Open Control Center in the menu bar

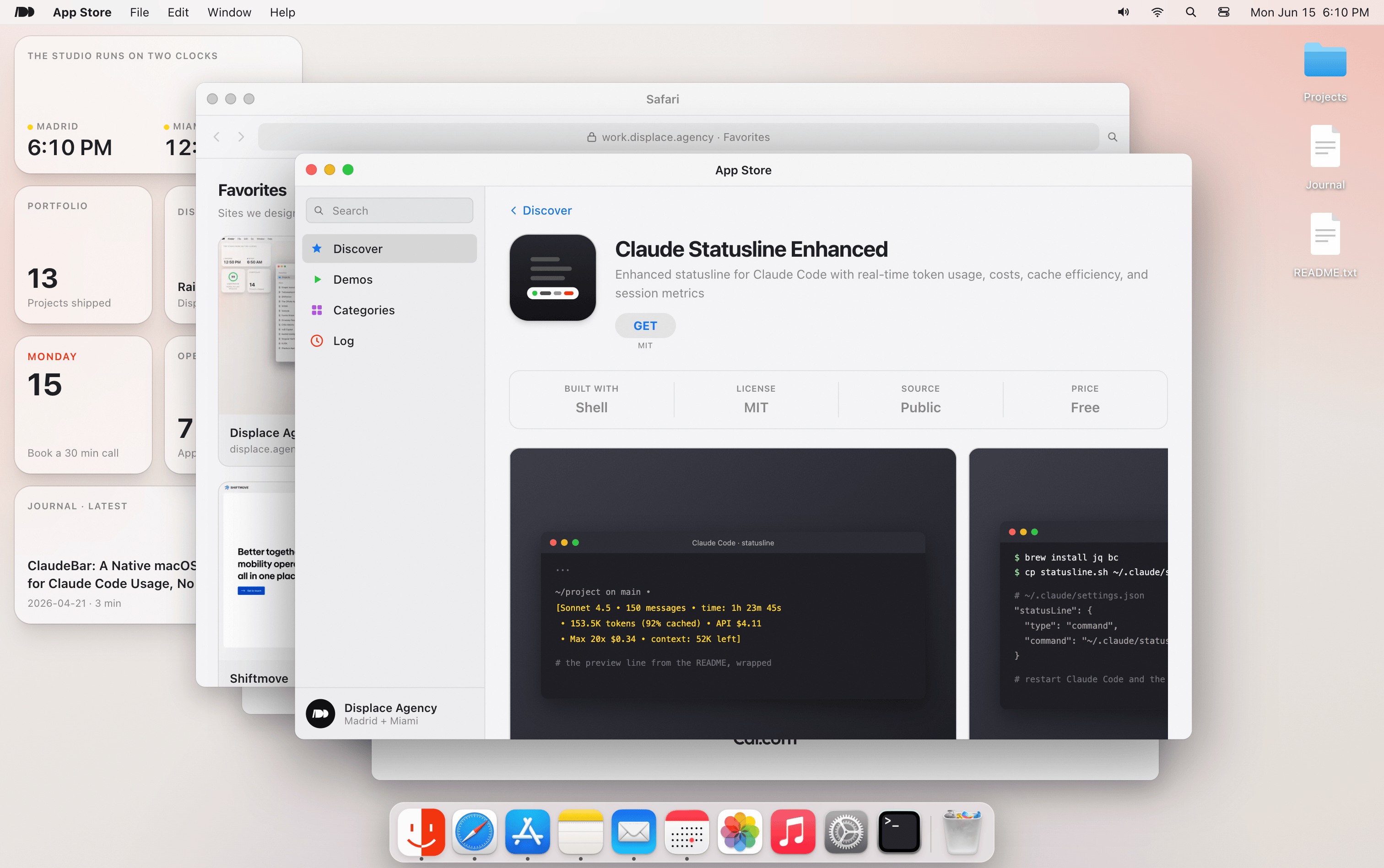1224,12
